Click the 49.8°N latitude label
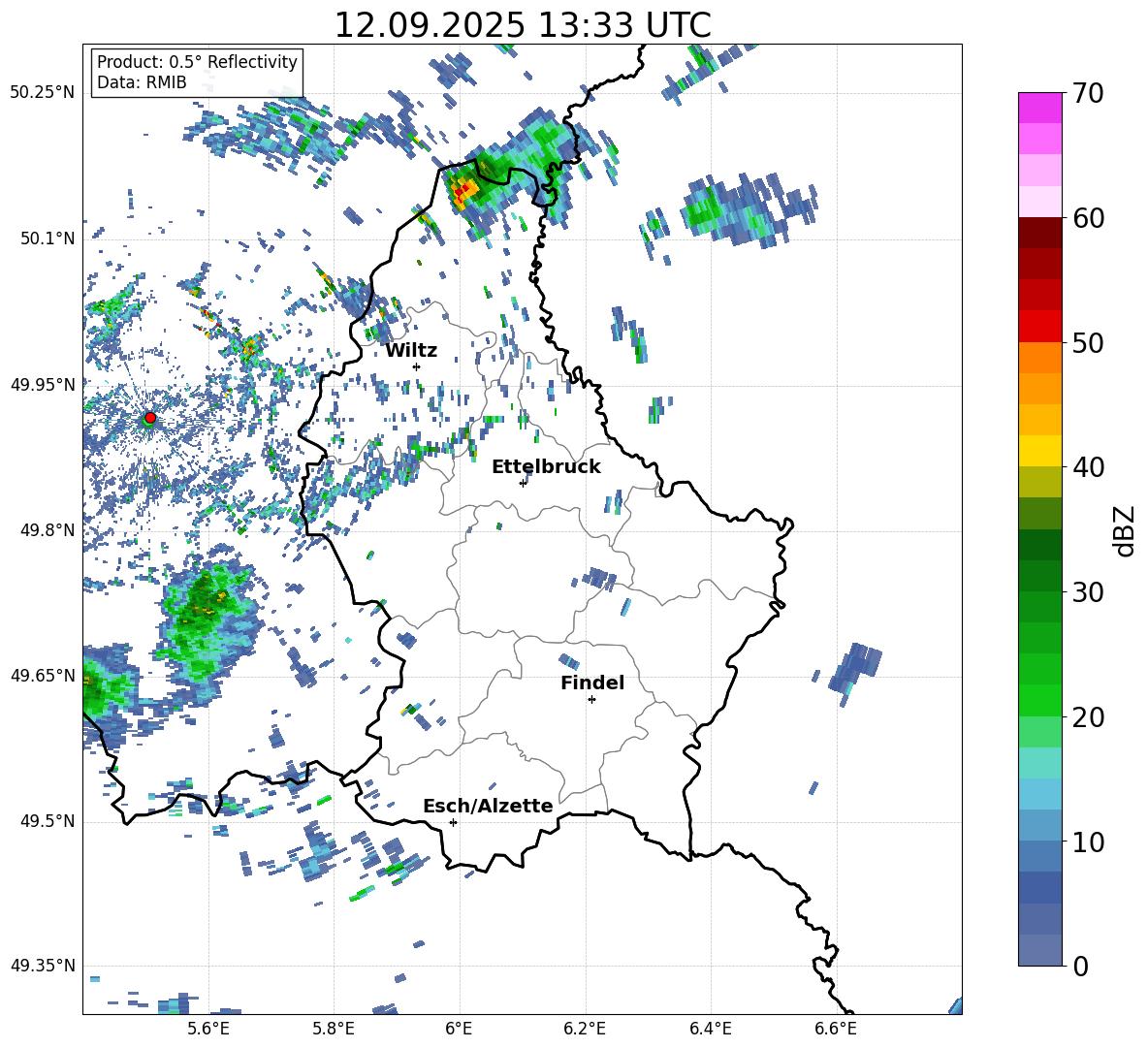Viewport: 1148px width, 1048px height. pos(47,530)
